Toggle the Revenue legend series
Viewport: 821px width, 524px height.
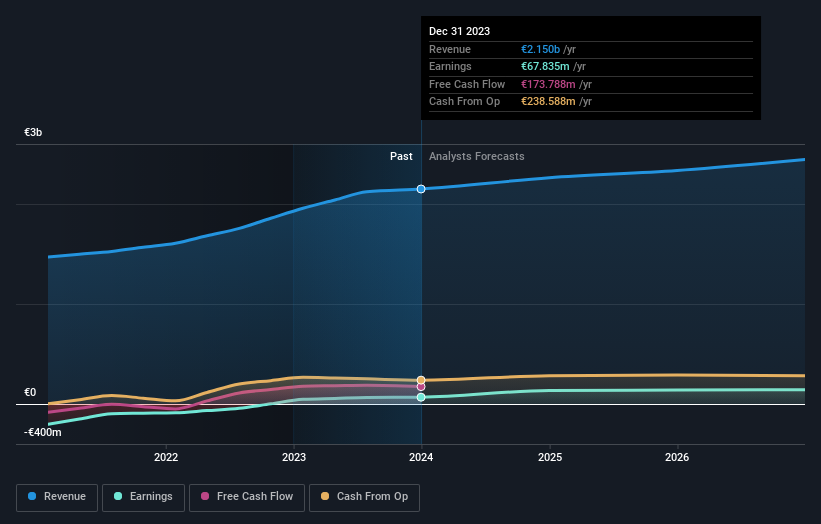57,497
